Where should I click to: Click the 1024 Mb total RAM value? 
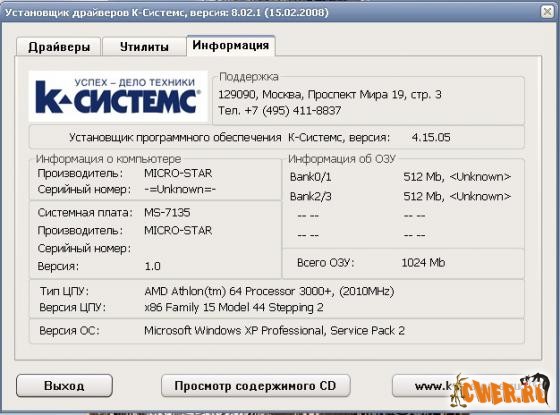[x=423, y=263]
